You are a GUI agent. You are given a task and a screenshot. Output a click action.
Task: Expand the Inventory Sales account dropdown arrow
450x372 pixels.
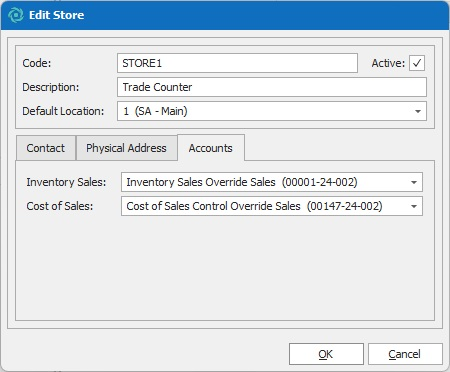point(414,182)
